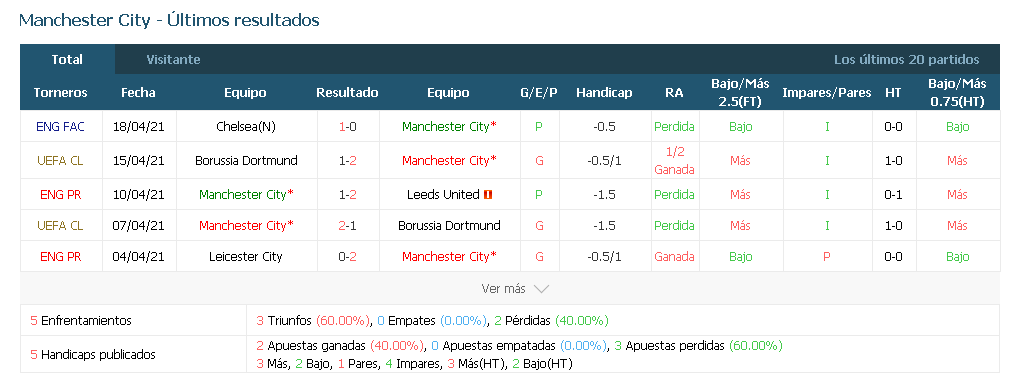This screenshot has height=383, width=1017.
Task: Click the Bajo/Más 2.5(FT) column header
Action: pyautogui.click(x=740, y=93)
